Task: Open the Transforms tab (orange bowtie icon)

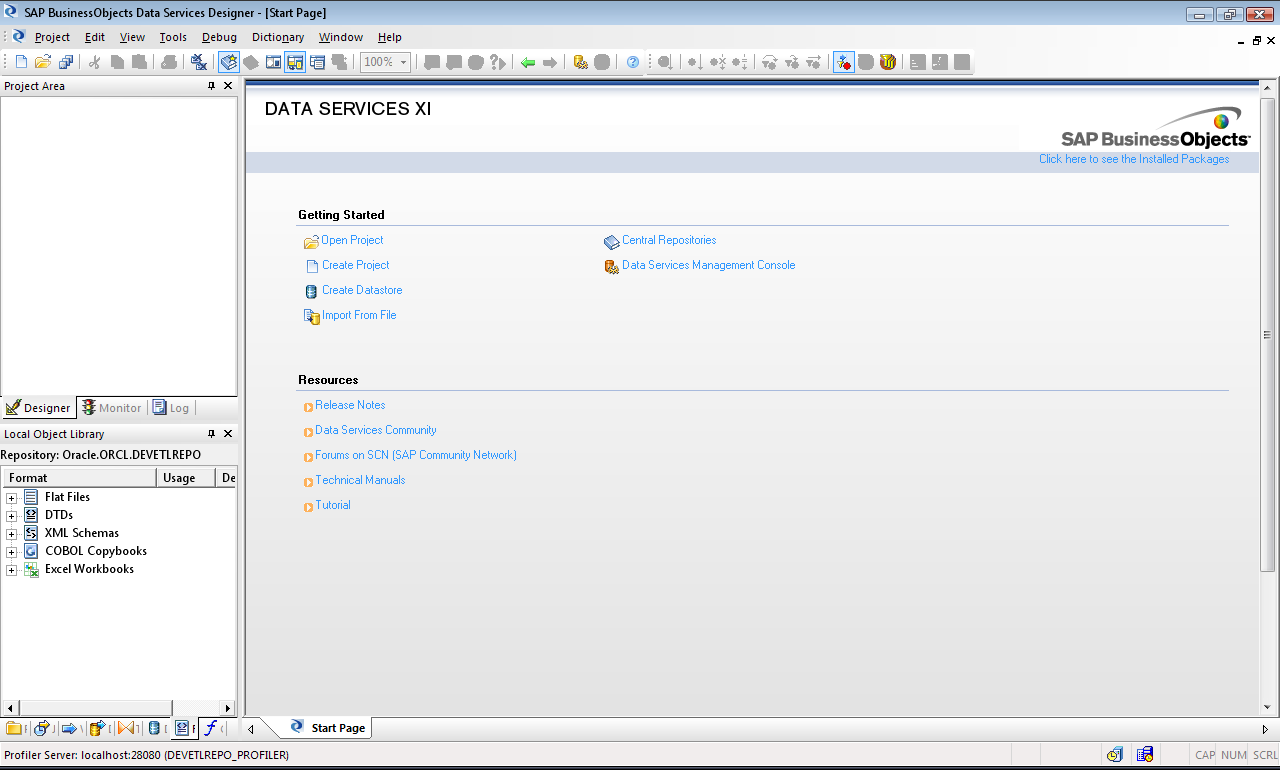Action: coord(127,728)
